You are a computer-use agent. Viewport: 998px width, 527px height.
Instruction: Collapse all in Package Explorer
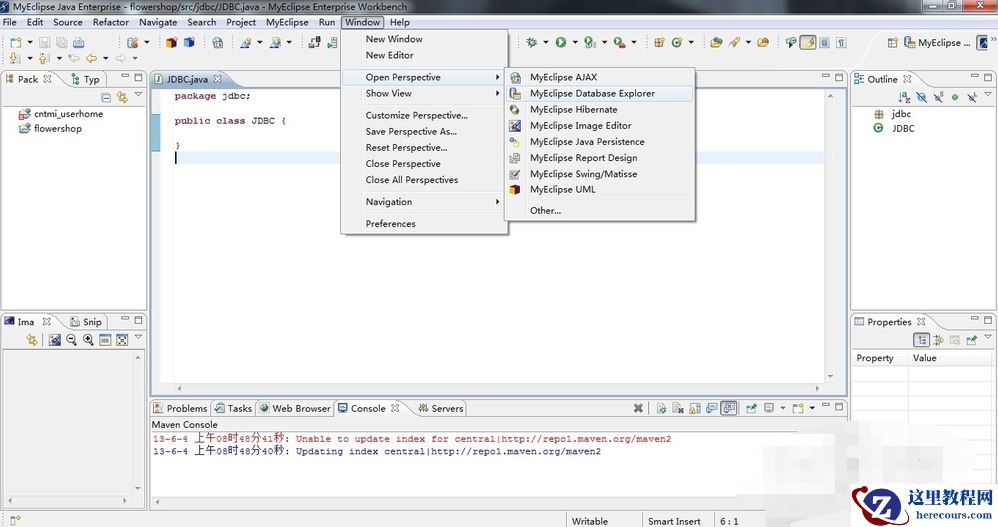click(x=106, y=97)
